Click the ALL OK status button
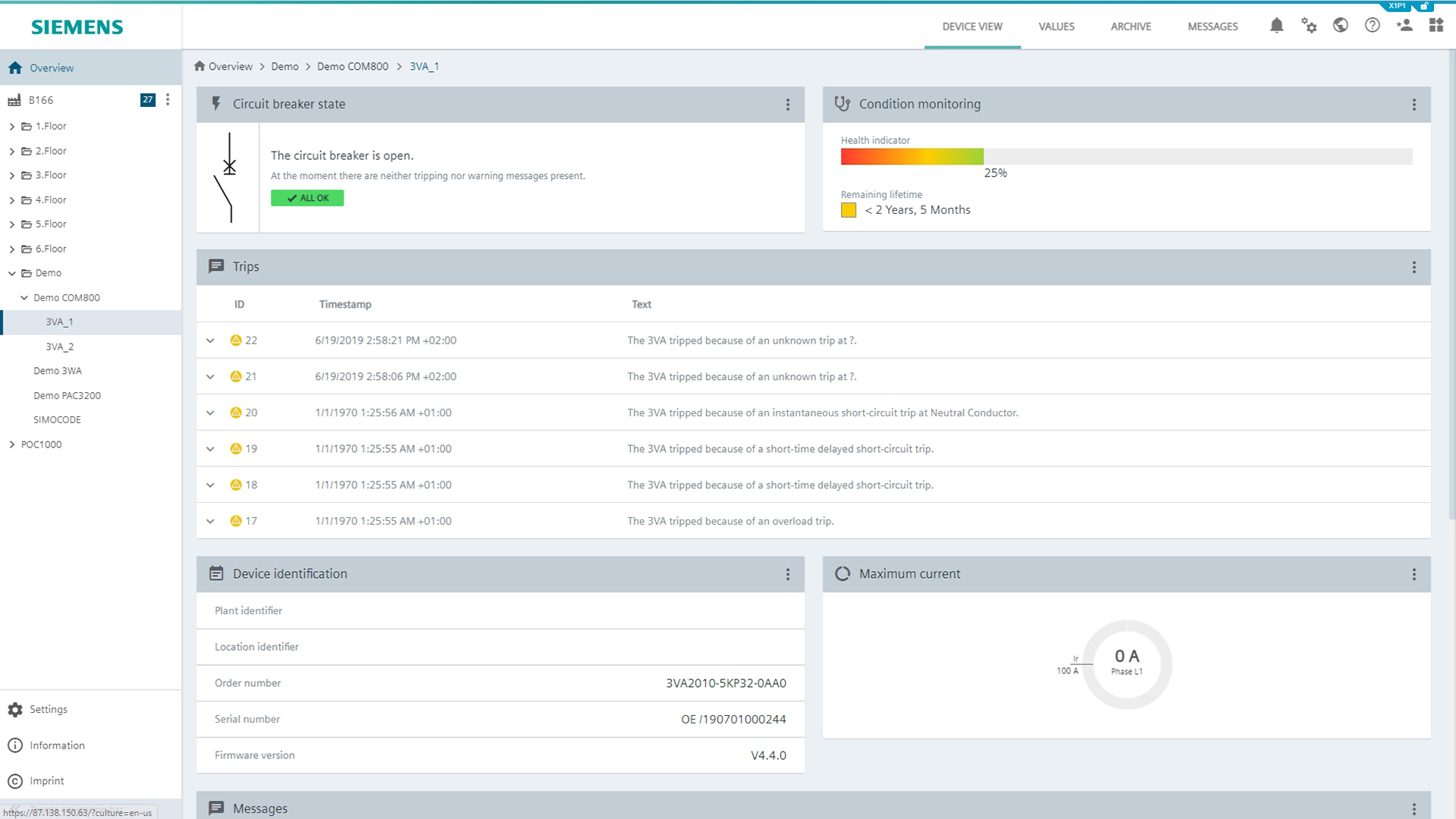1456x819 pixels. [307, 198]
